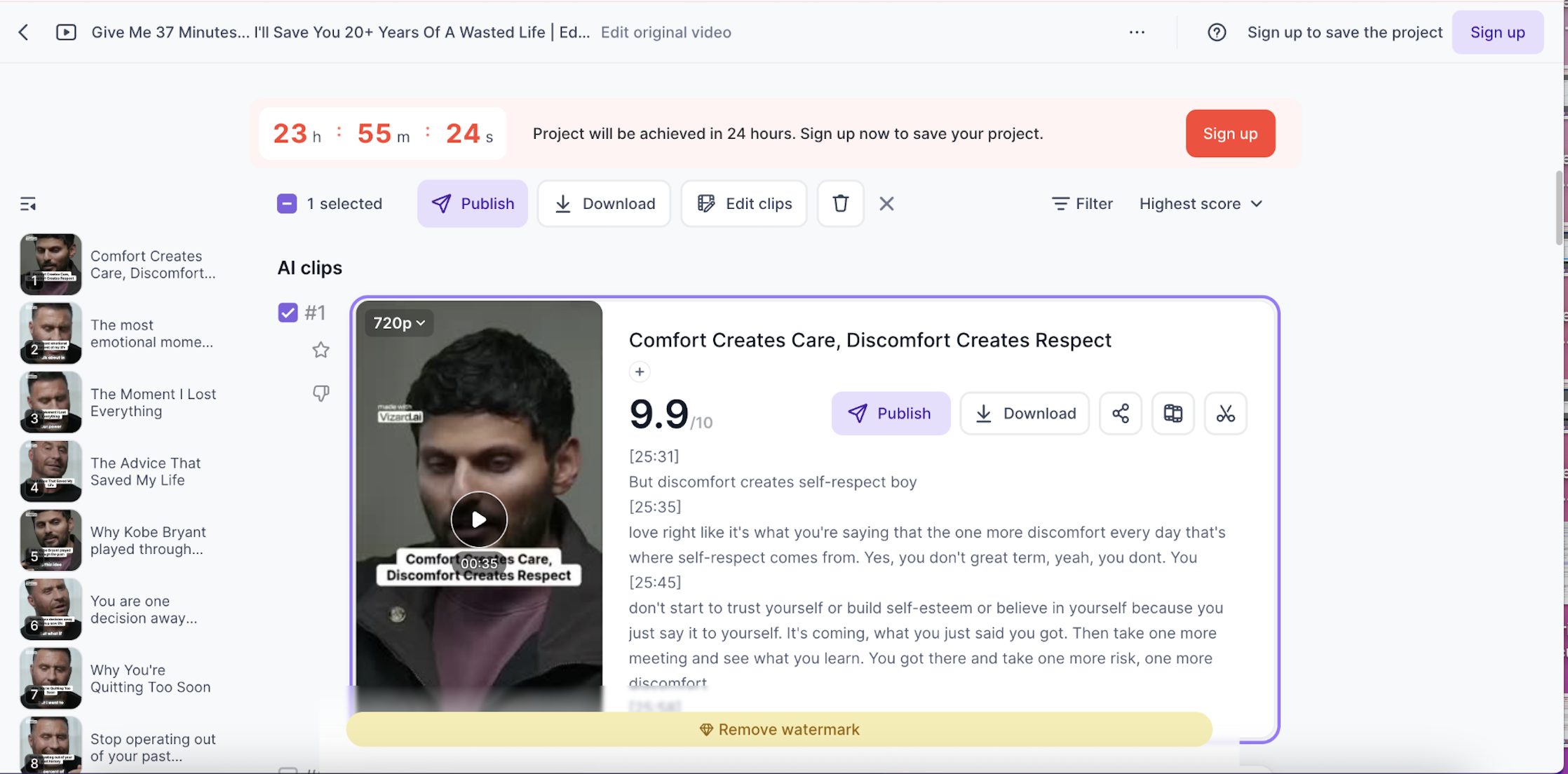
Task: Trim the clip with scissors icon
Action: coord(1225,413)
